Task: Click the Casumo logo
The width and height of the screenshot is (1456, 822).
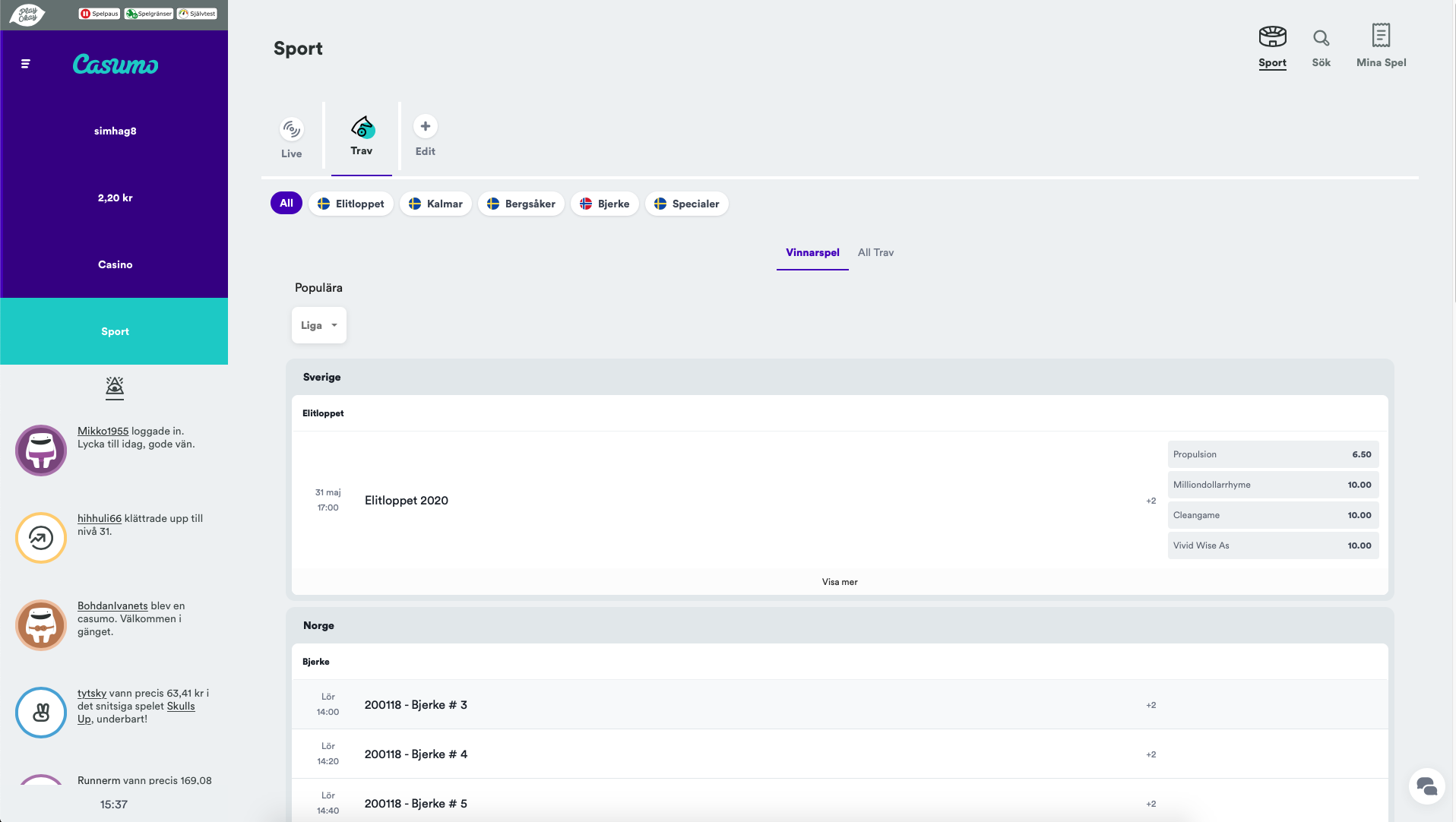Action: coord(116,65)
